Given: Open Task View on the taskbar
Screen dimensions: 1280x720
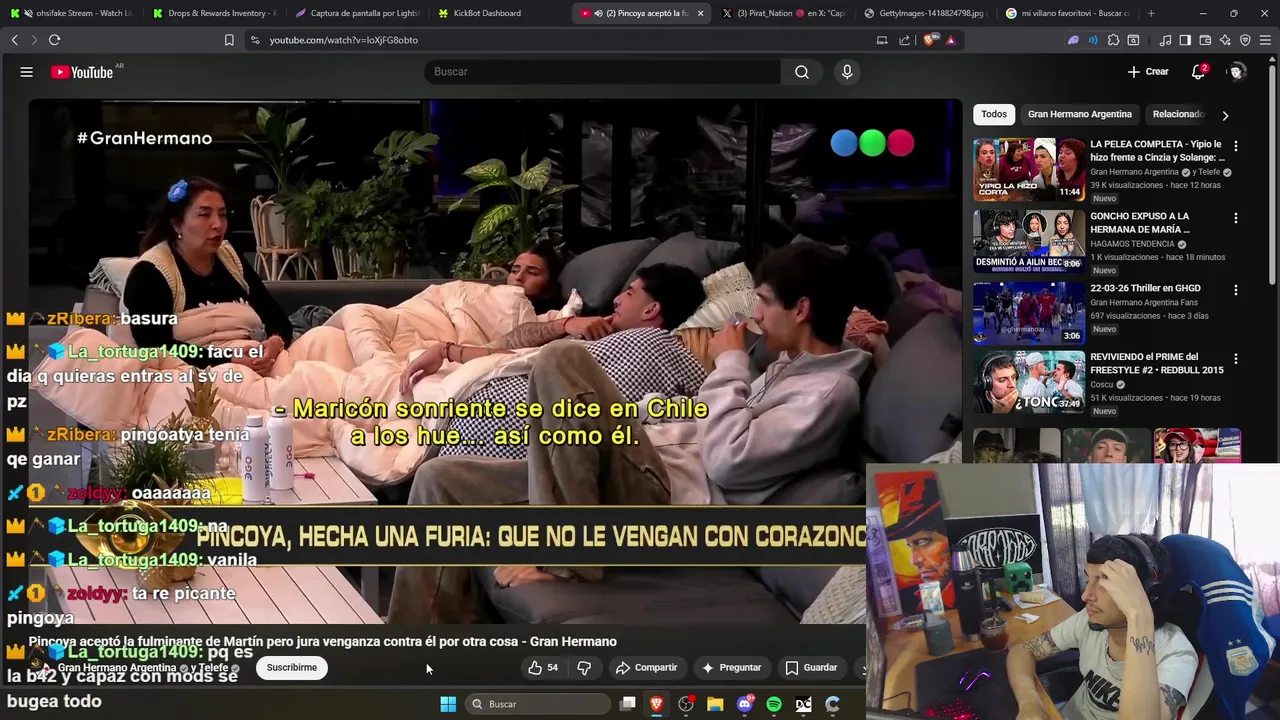Looking at the screenshot, I should pyautogui.click(x=627, y=704).
